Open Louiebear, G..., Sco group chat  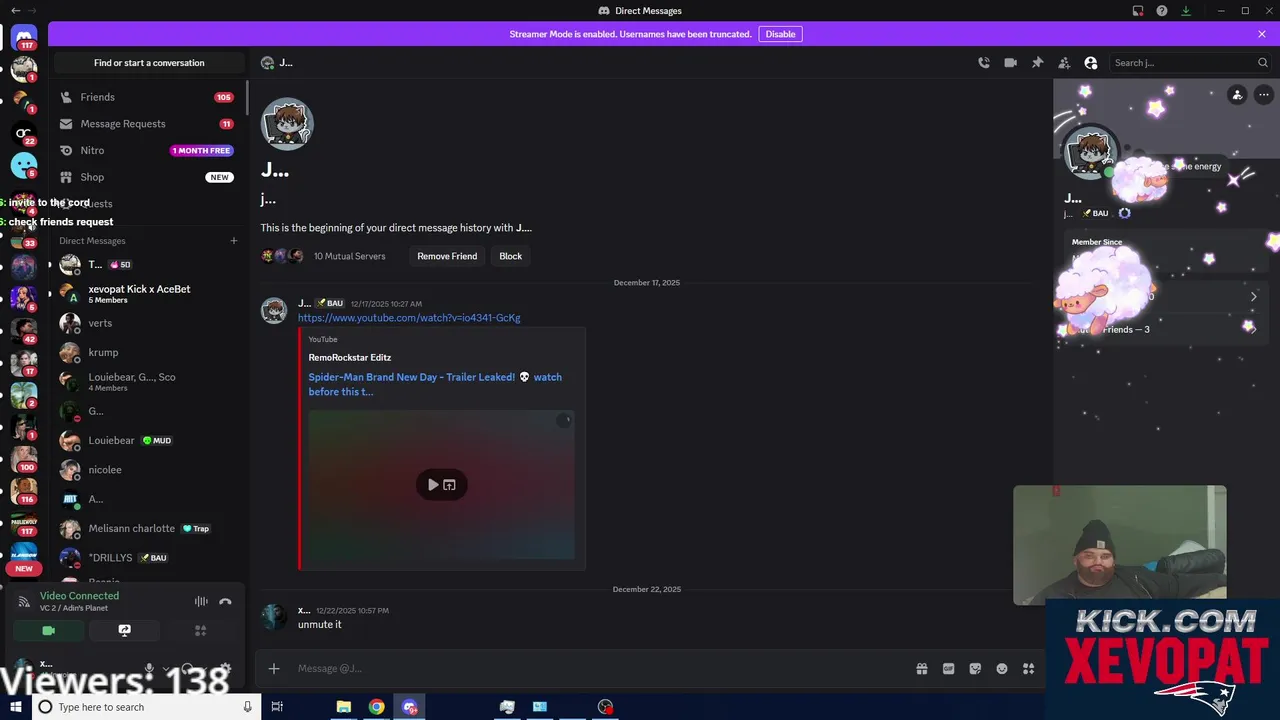(148, 382)
